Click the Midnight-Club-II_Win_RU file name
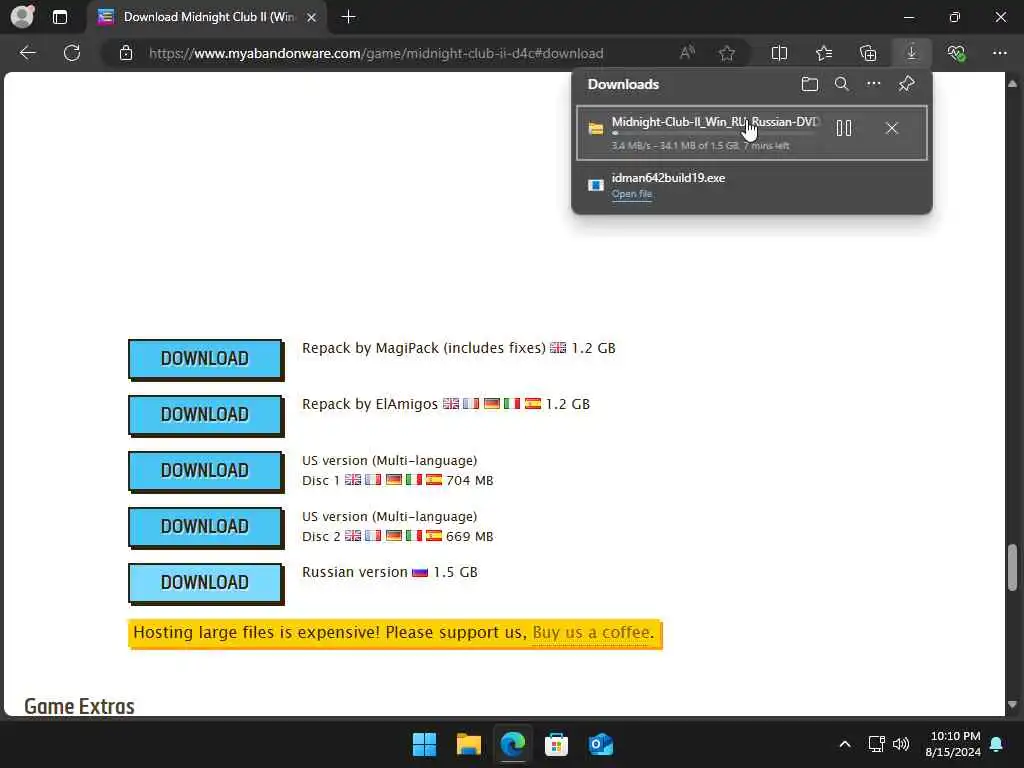The image size is (1024, 768). (x=716, y=122)
